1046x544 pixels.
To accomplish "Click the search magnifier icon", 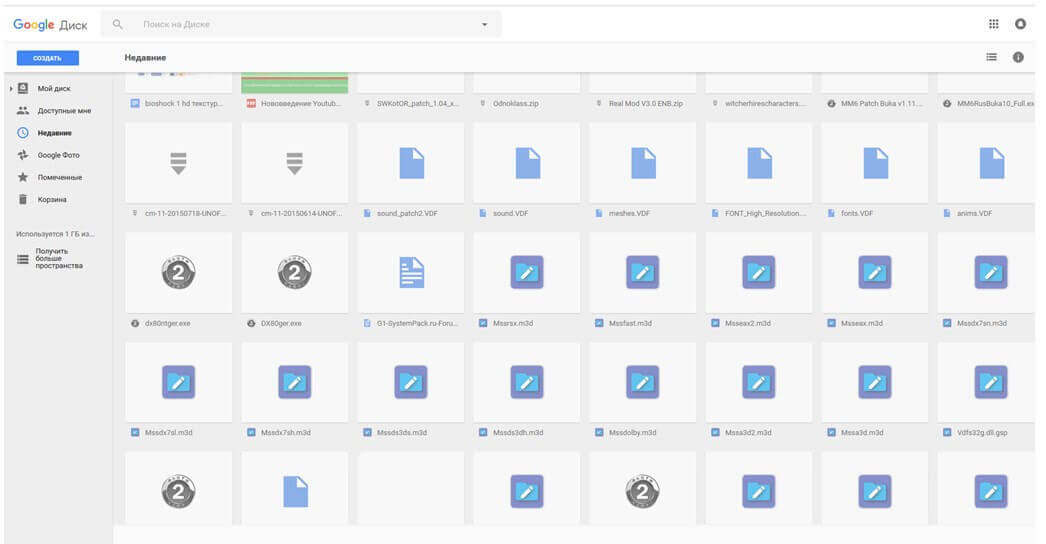I will pyautogui.click(x=118, y=24).
